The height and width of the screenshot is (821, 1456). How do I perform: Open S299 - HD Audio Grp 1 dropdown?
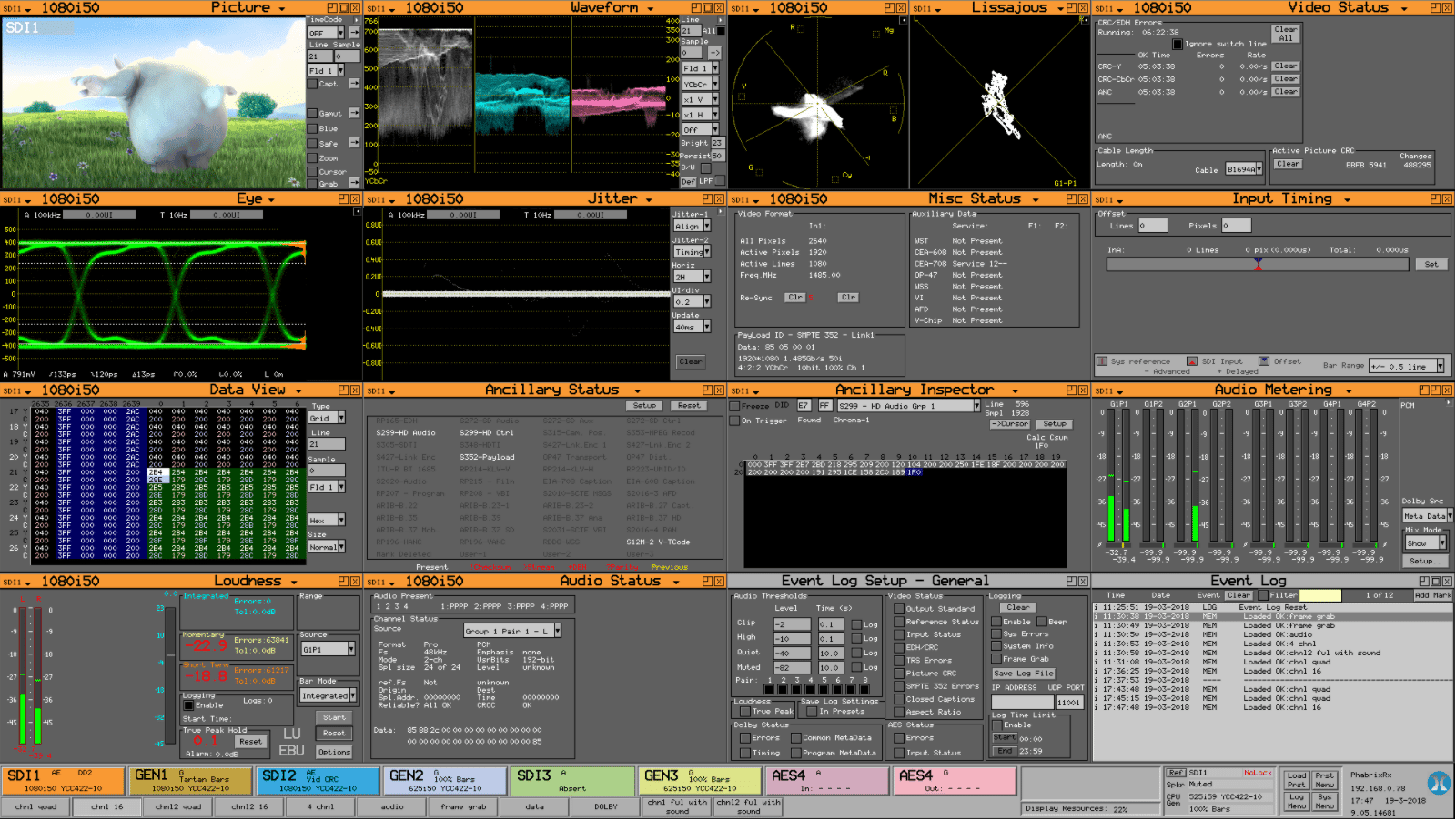click(908, 406)
